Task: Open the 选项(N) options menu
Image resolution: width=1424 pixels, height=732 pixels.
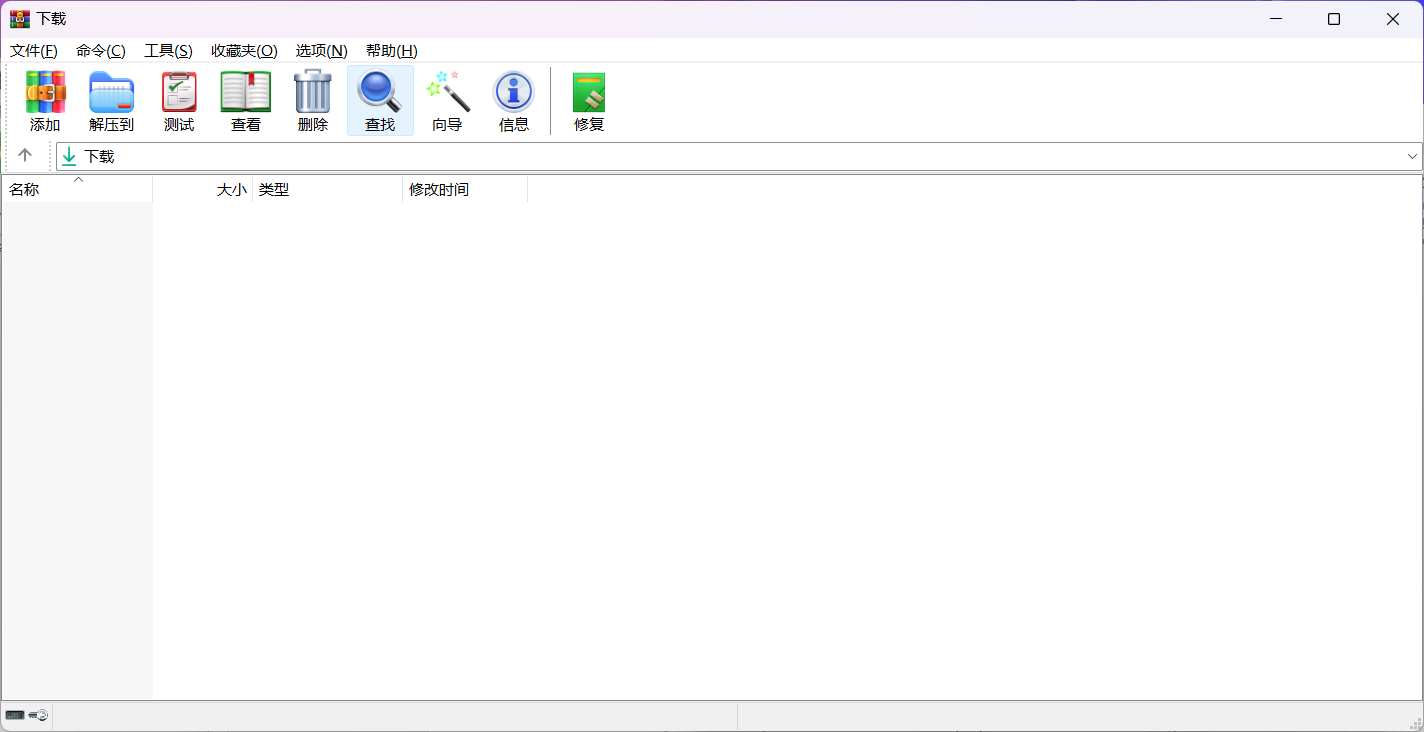Action: (321, 51)
